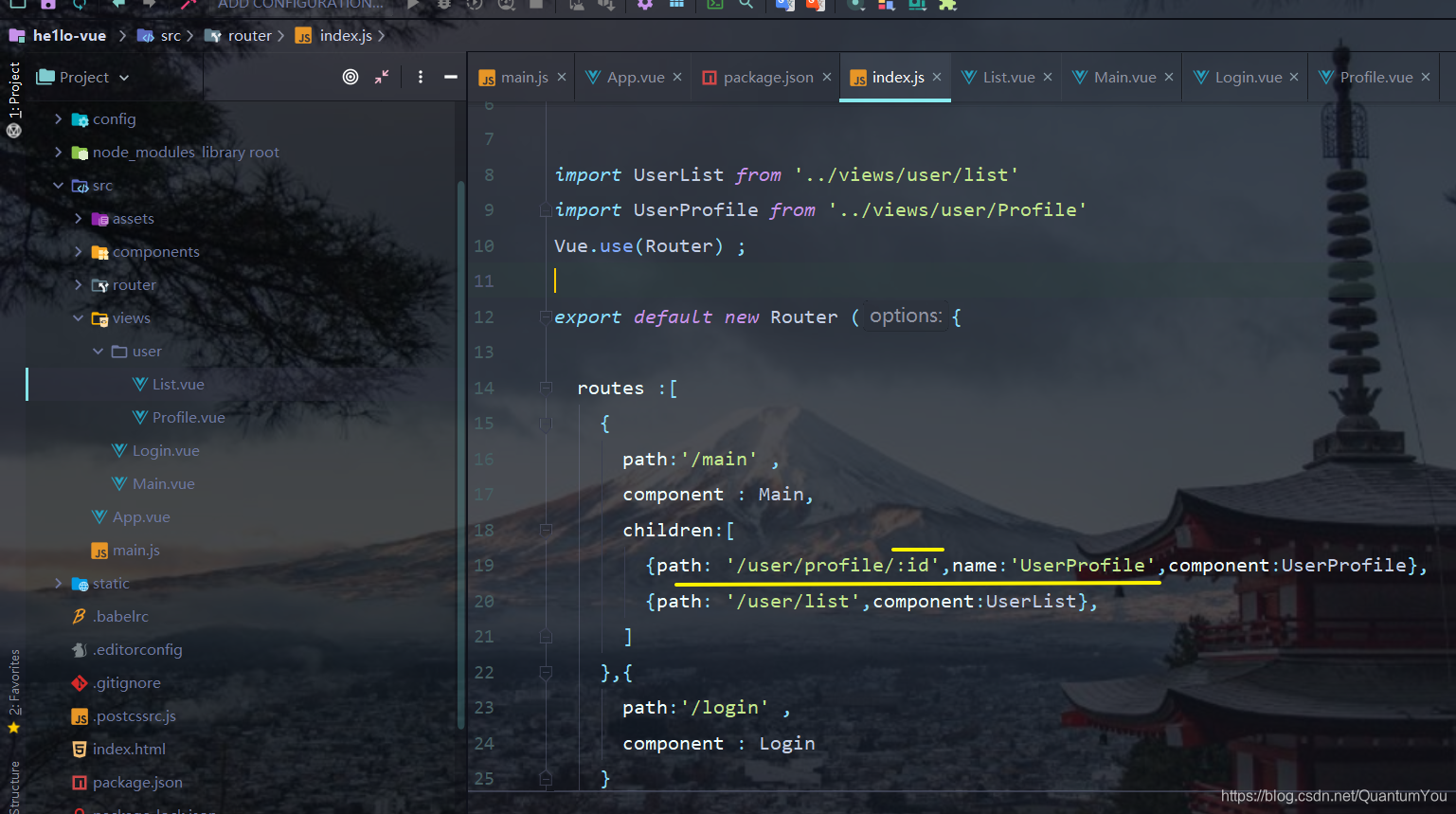Close the Main.vue tab
The width and height of the screenshot is (1456, 814).
1169,77
